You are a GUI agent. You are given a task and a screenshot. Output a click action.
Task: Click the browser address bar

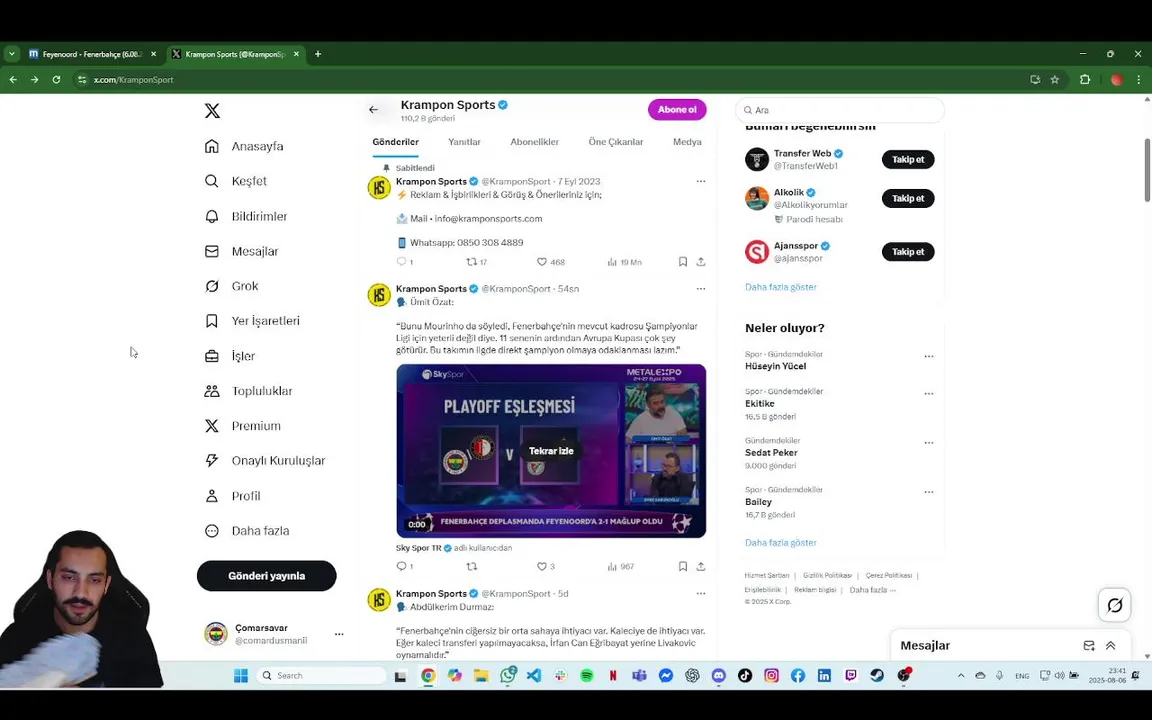click(551, 79)
